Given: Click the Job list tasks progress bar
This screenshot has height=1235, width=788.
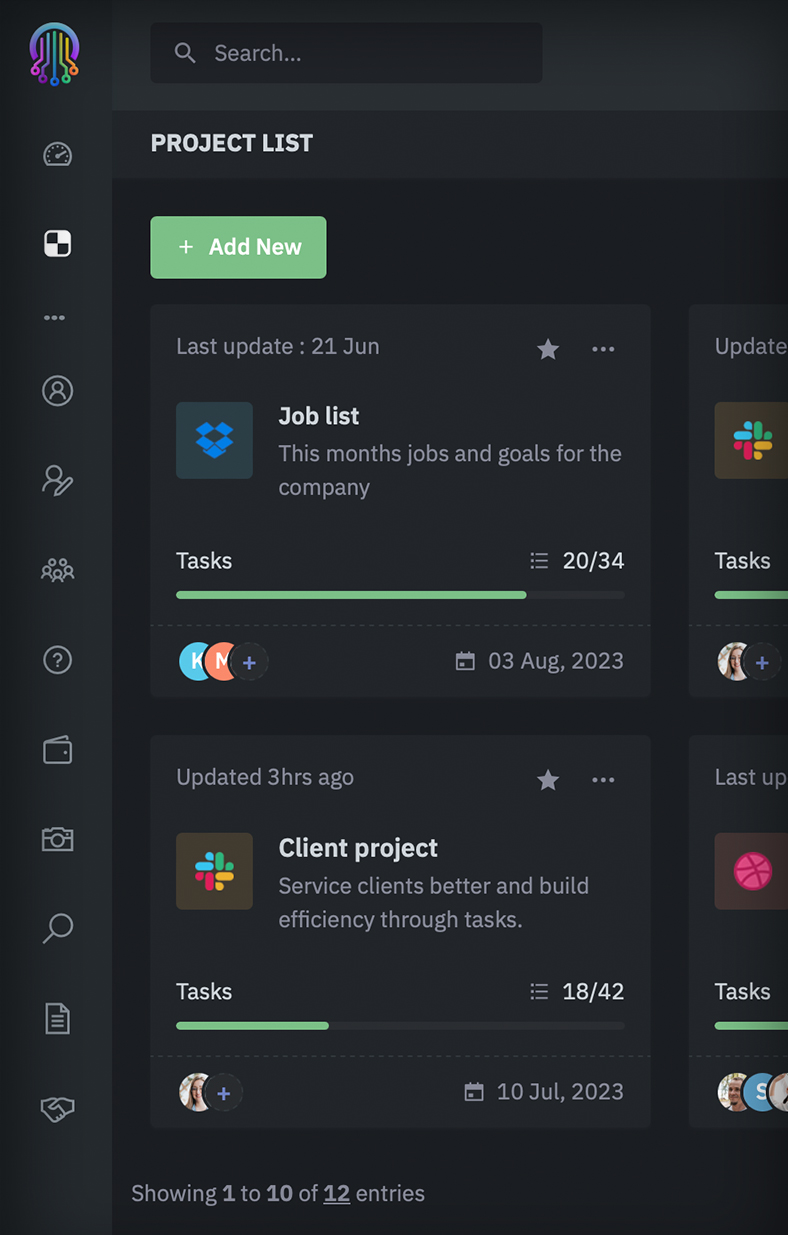Looking at the screenshot, I should click(400, 595).
